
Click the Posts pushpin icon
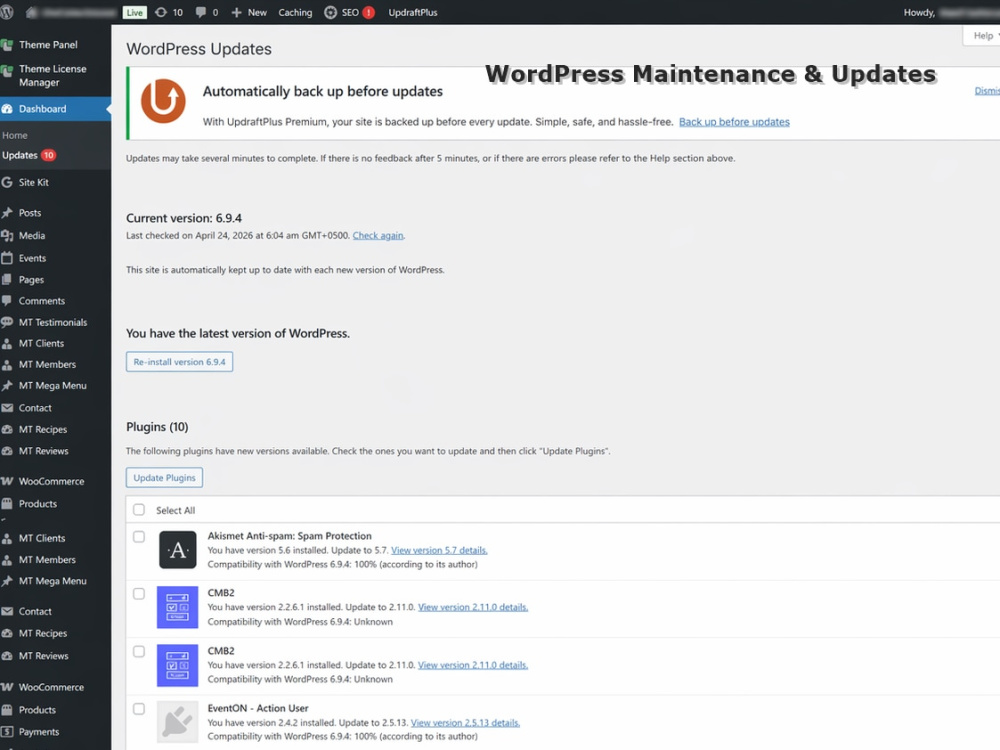[x=7, y=213]
